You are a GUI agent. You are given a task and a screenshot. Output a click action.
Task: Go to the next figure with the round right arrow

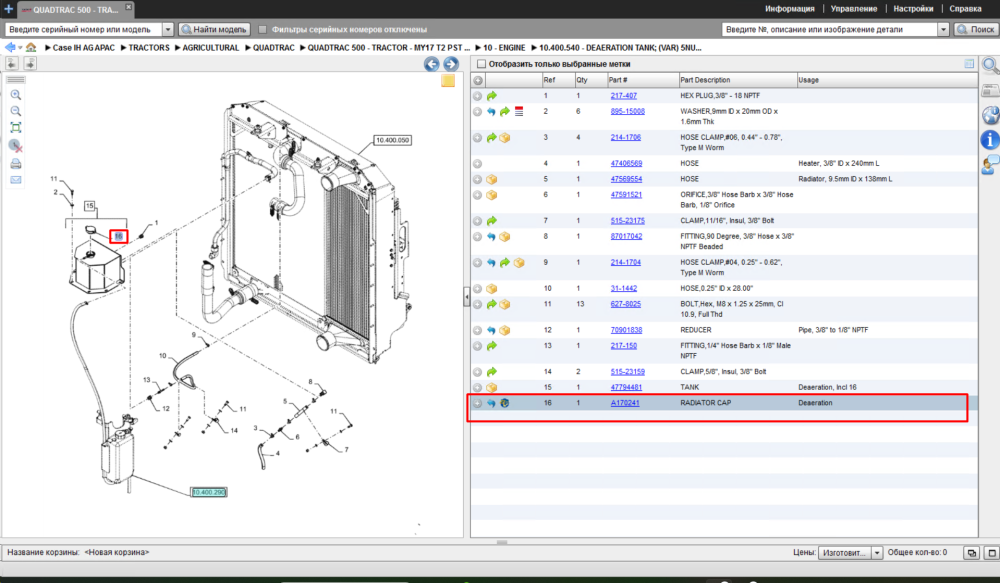(451, 64)
